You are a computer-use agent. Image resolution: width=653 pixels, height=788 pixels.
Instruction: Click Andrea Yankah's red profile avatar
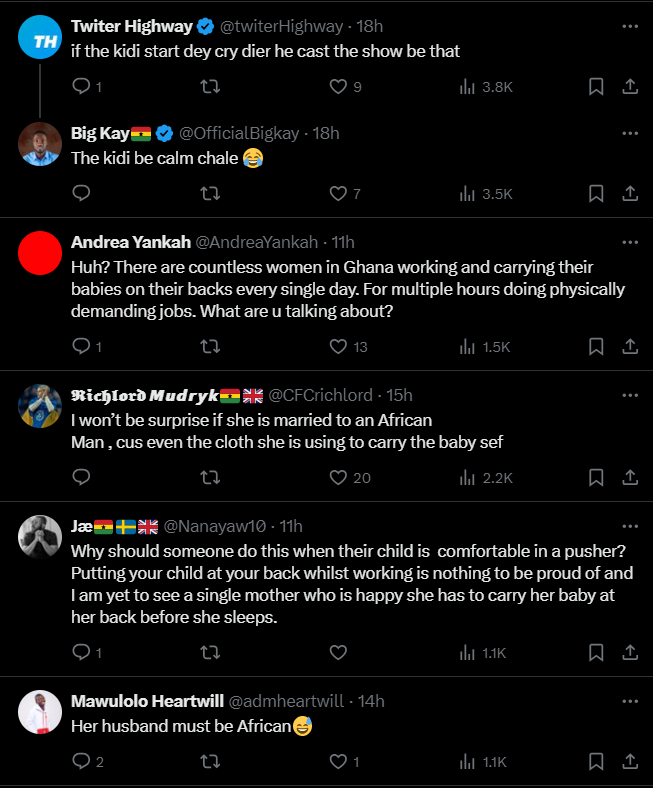click(42, 255)
